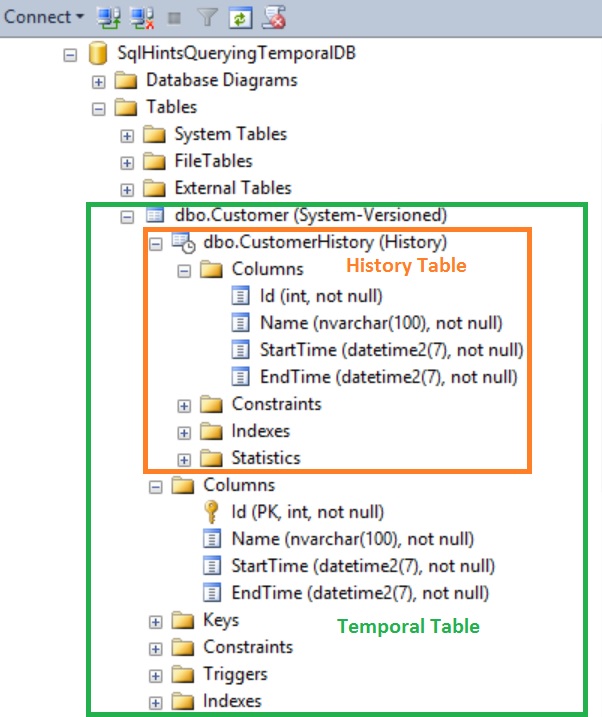Collapse the dbo.Customer table node
The image size is (602, 717).
click(127, 217)
